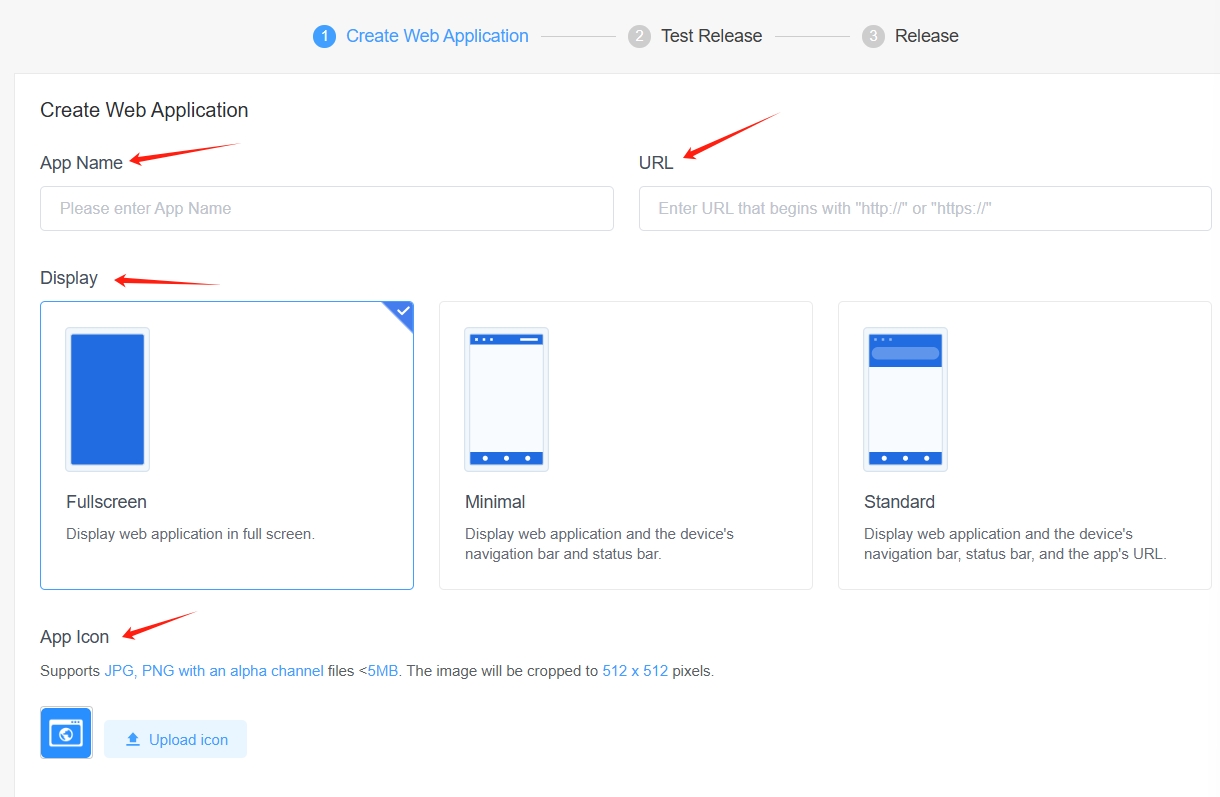Click the "Standard" card title
This screenshot has height=797, width=1220.
coord(899,502)
